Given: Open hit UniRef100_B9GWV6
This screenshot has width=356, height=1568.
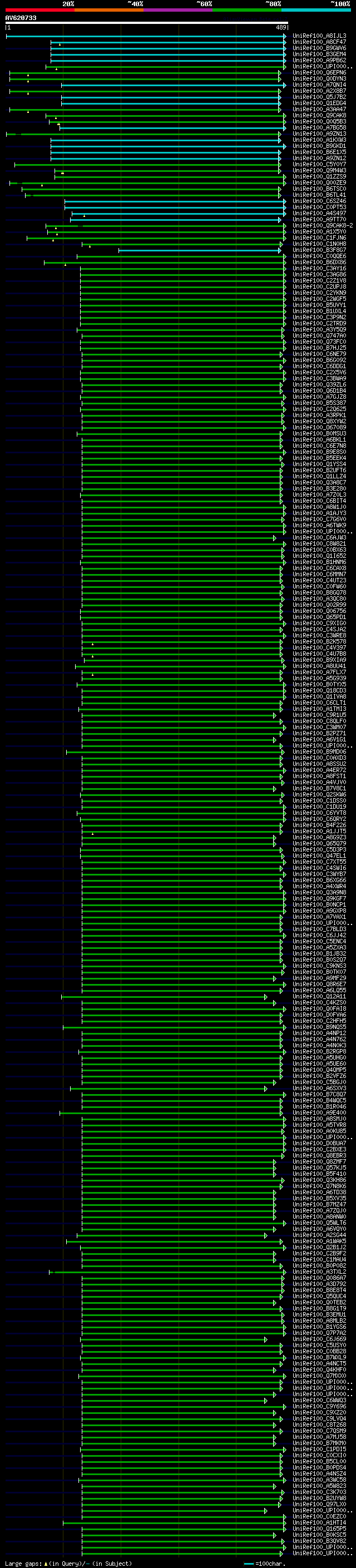Looking at the screenshot, I should pyautogui.click(x=319, y=48).
